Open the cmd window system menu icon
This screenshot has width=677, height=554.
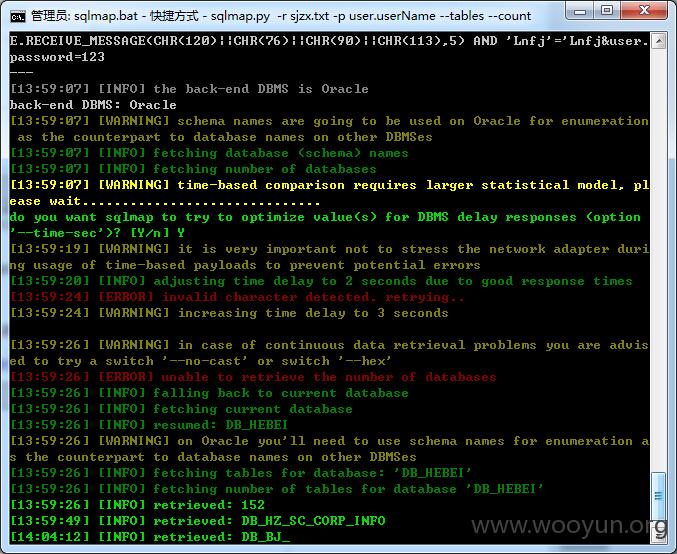pyautogui.click(x=18, y=16)
